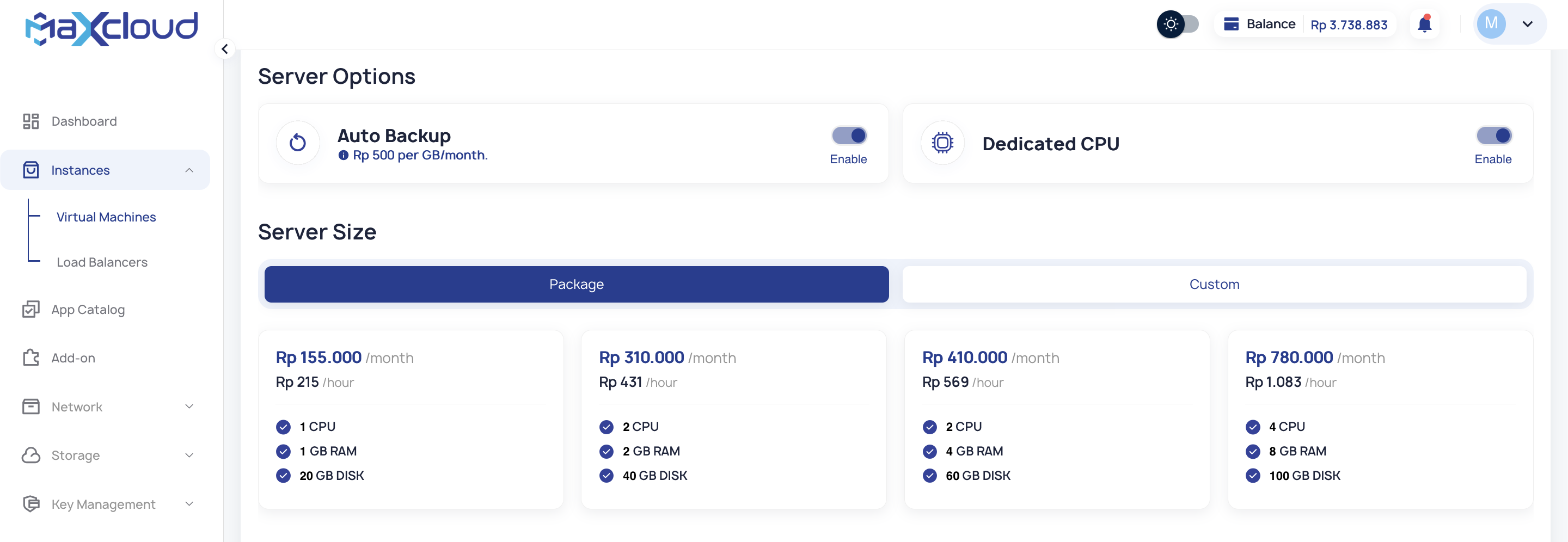Click the check icon next to 40 GB DISK
Viewport: 1568px width, 542px height.
(607, 475)
